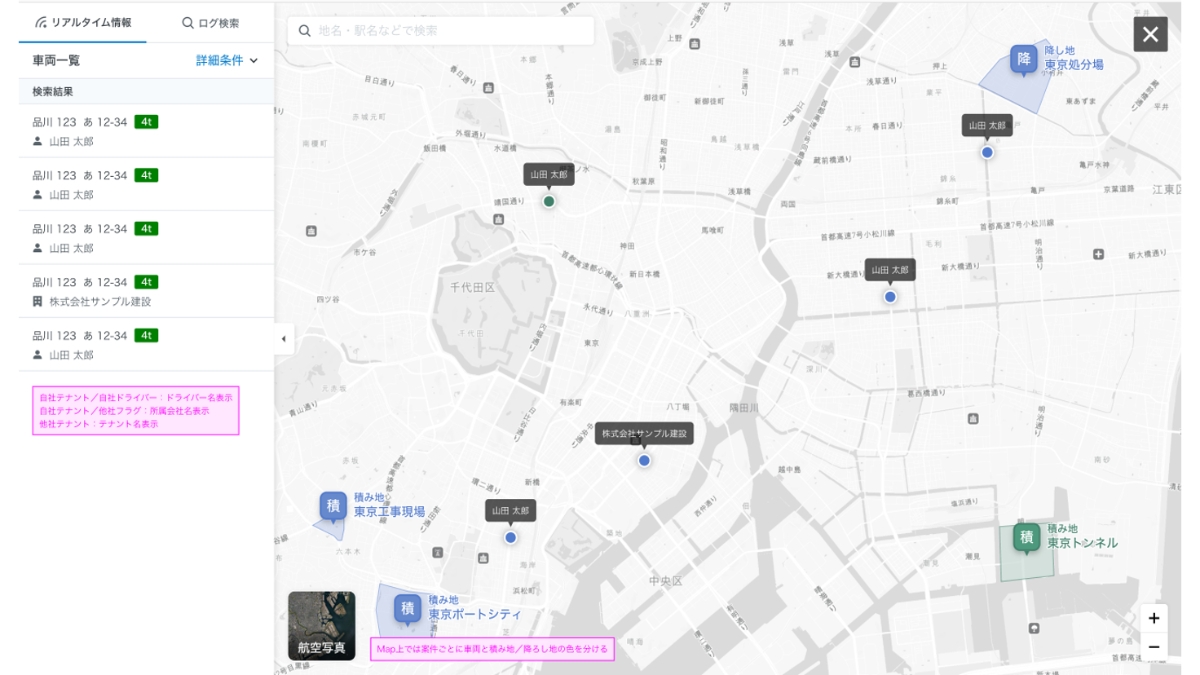Close the map with the X button
The image size is (1200, 675).
(x=1150, y=34)
